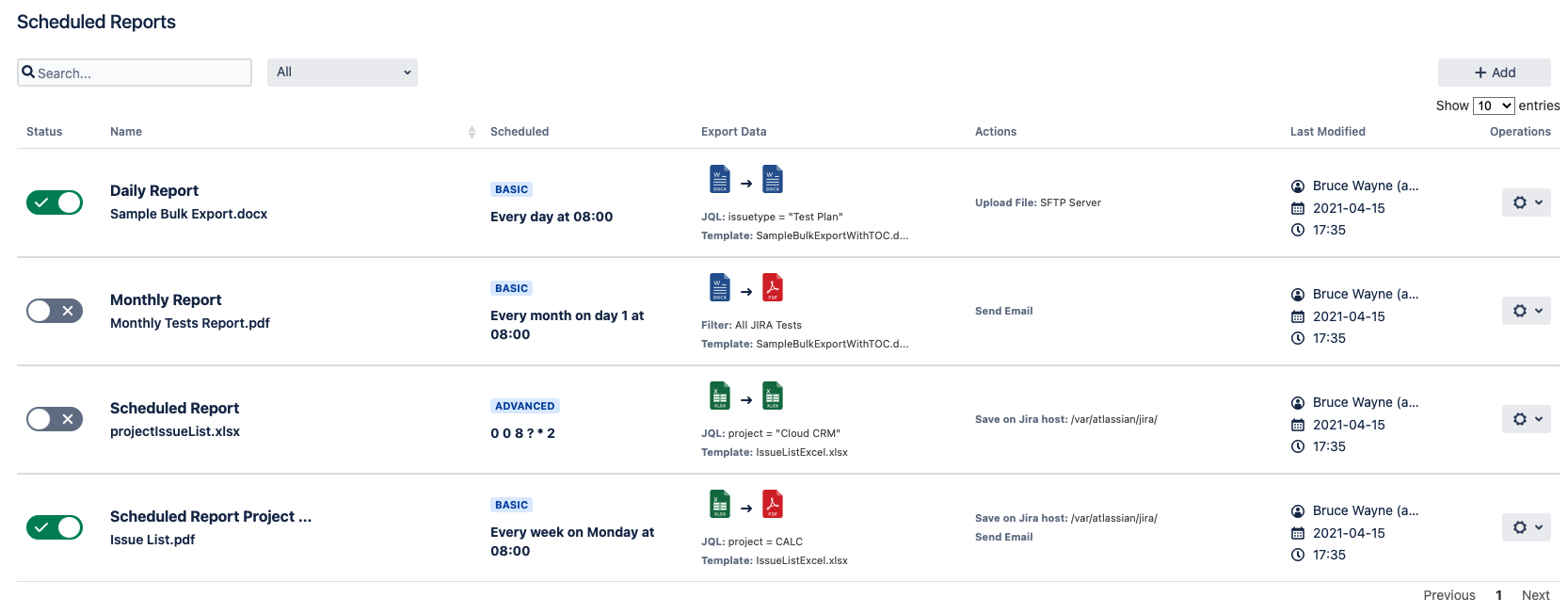Click the magnifier icon in search box
1568x614 pixels.
pyautogui.click(x=29, y=73)
